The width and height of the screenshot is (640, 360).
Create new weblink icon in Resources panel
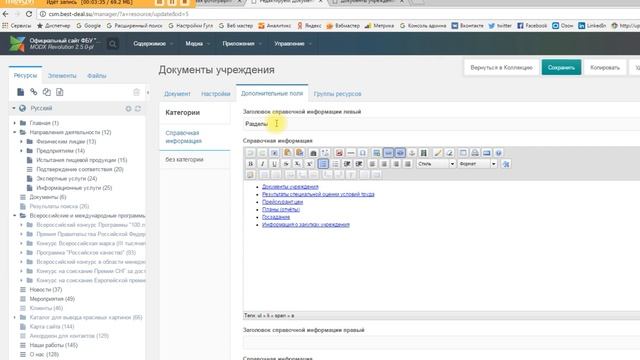click(x=33, y=92)
